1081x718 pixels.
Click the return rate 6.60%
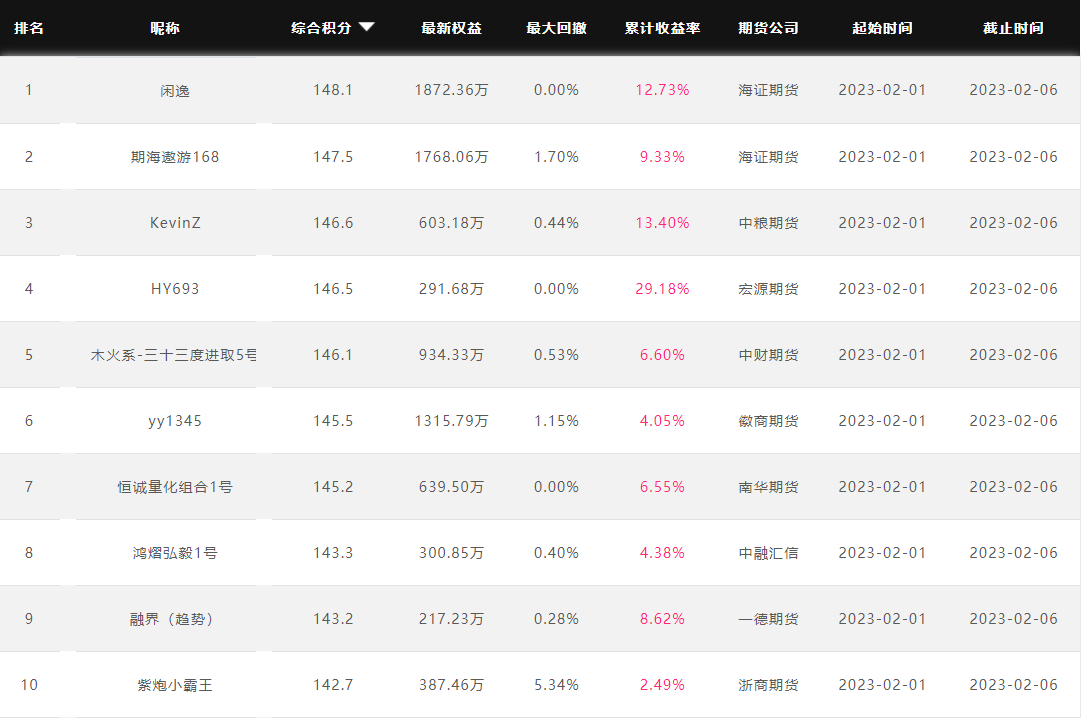click(663, 355)
